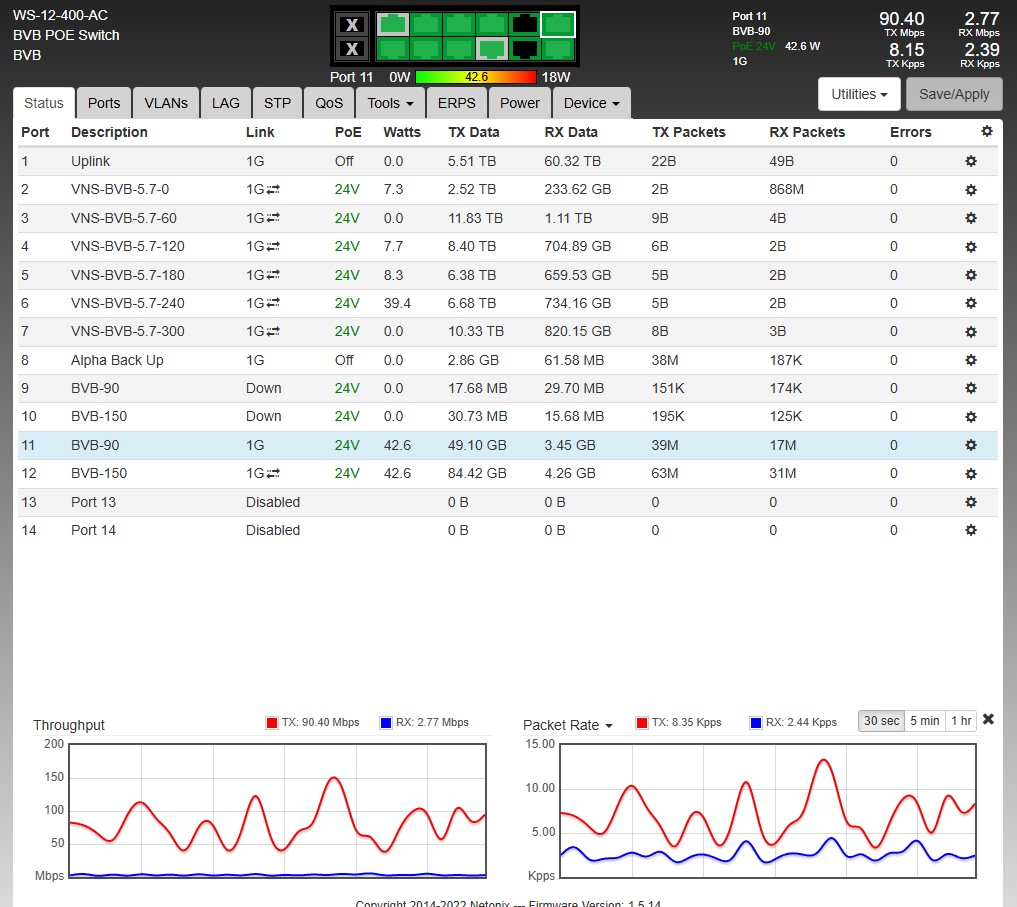Viewport: 1017px width, 907px height.
Task: Close the graphs panel with X icon
Action: 988,720
